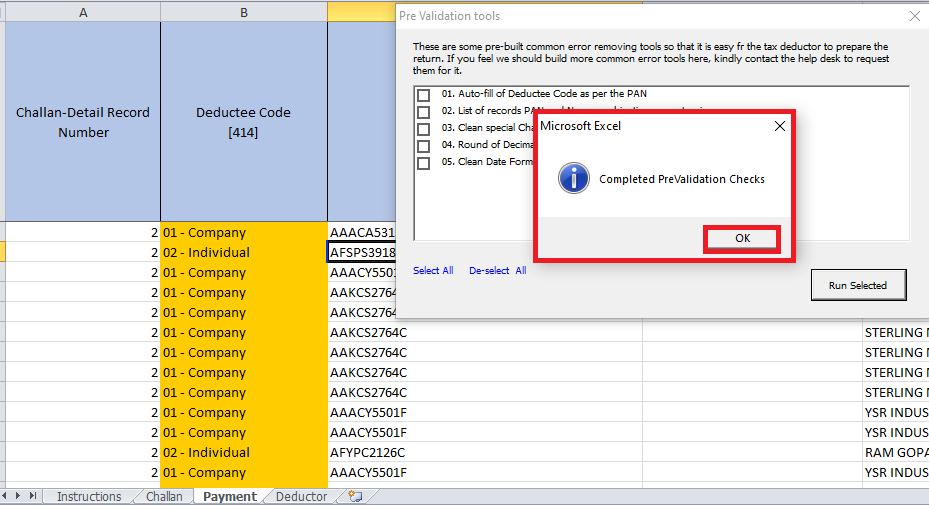
Task: Click the blue information icon in message box
Action: 573,179
